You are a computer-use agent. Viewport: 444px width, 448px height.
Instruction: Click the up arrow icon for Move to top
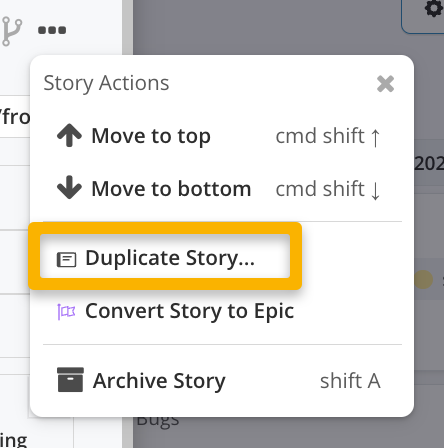69,135
